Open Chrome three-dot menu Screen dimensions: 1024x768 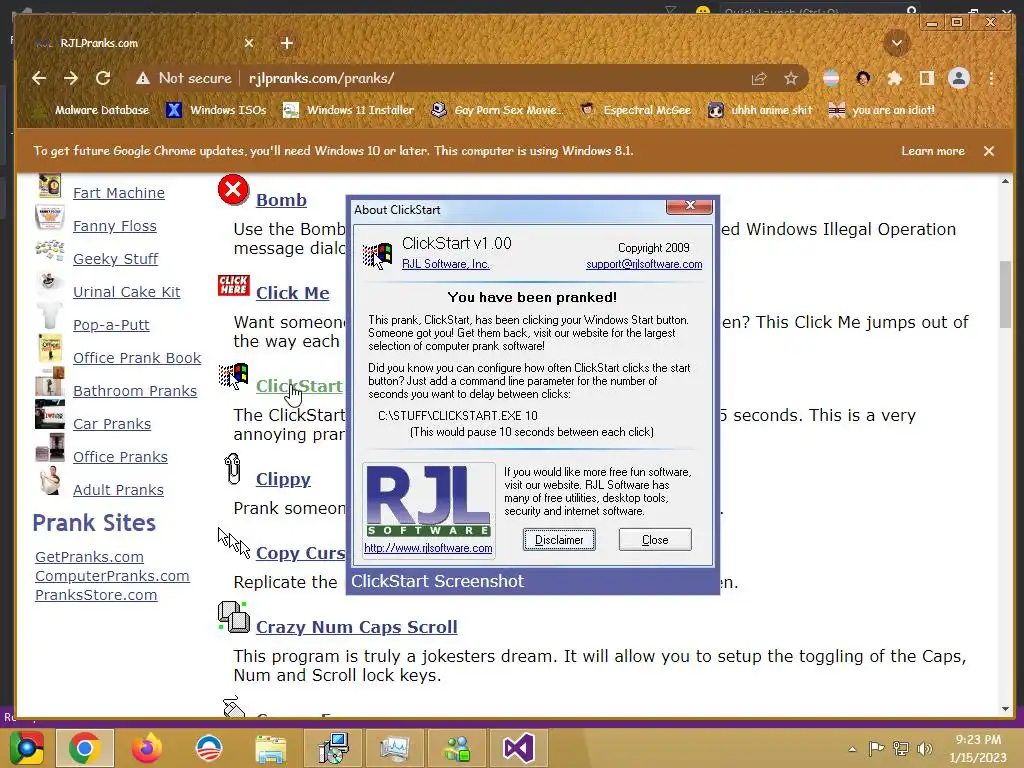(x=991, y=78)
